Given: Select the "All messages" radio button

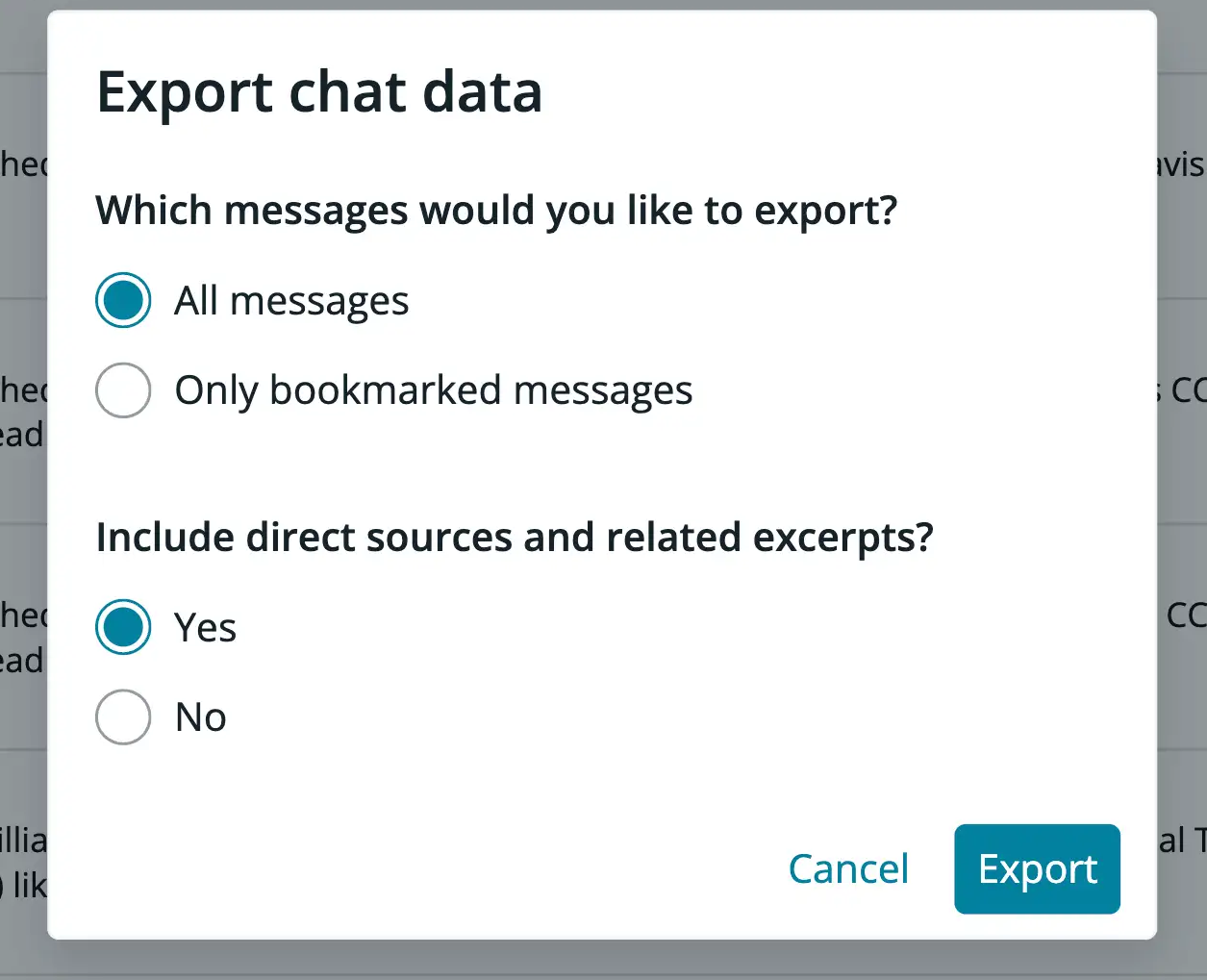Looking at the screenshot, I should [123, 300].
